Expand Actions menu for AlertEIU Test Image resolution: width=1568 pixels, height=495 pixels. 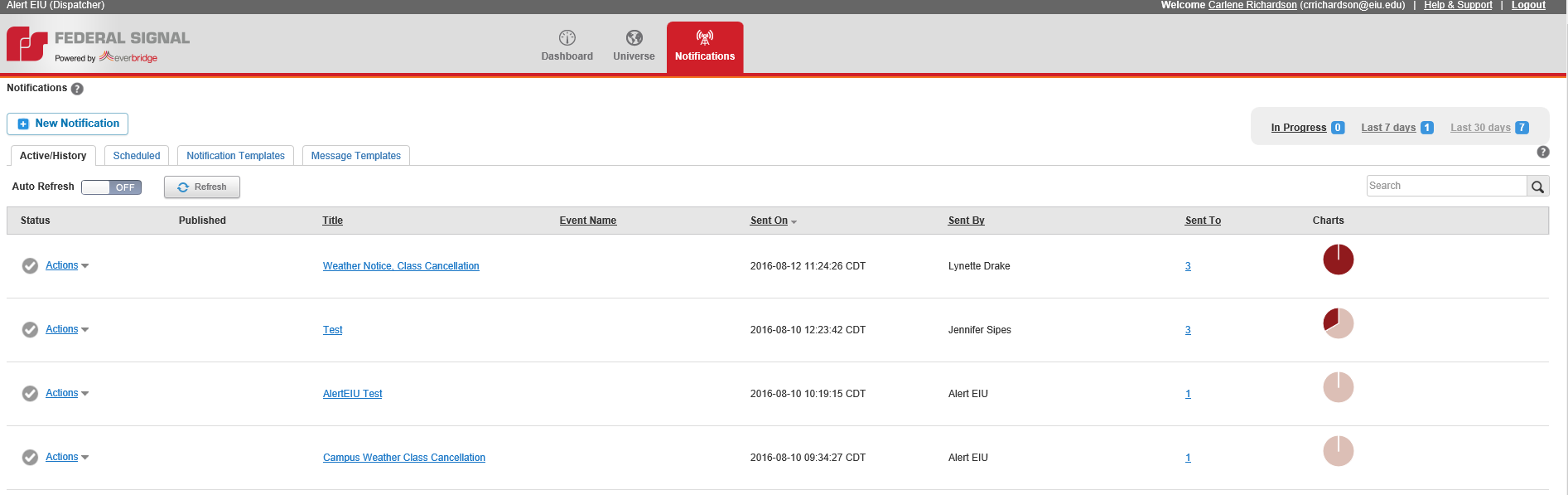point(66,393)
